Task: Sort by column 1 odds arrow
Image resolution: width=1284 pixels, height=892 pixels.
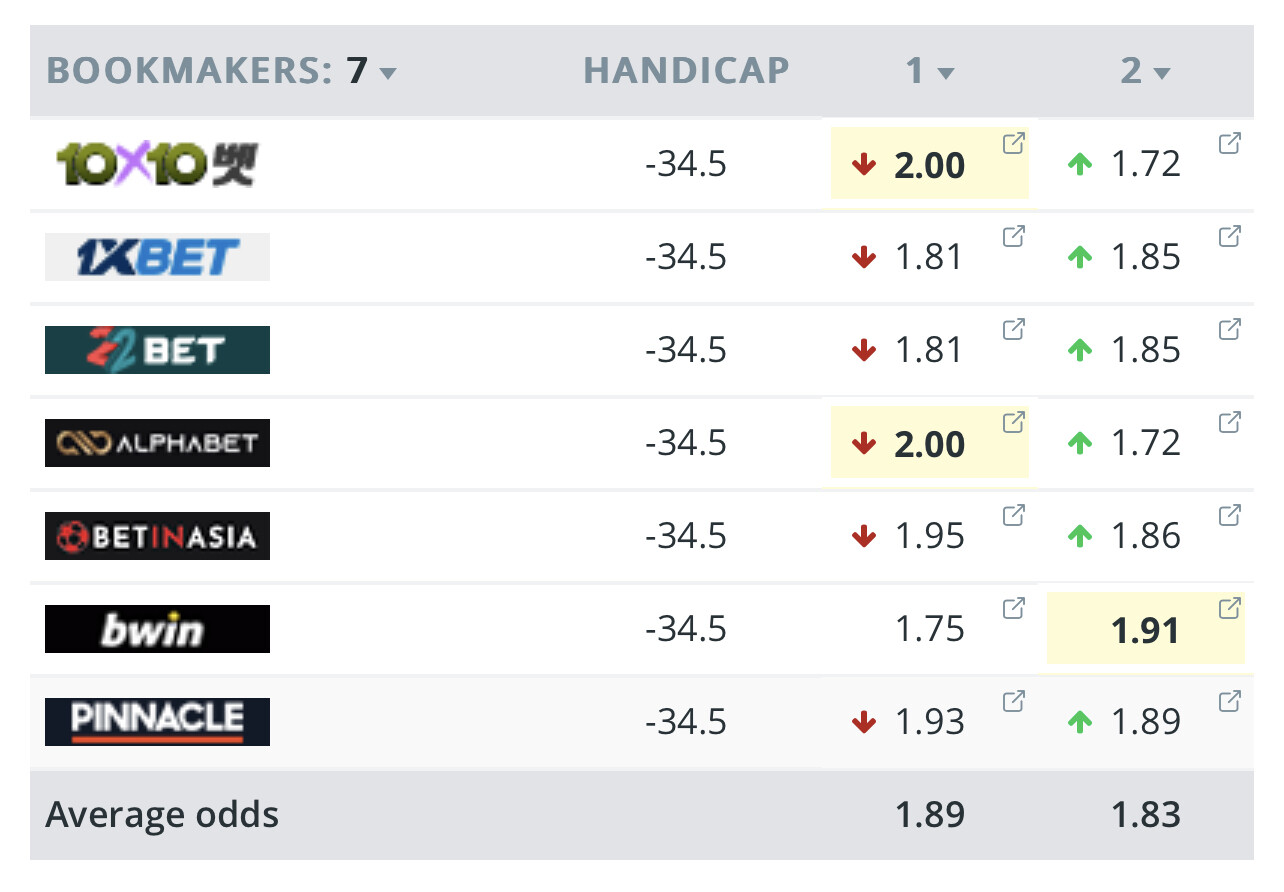Action: [946, 73]
